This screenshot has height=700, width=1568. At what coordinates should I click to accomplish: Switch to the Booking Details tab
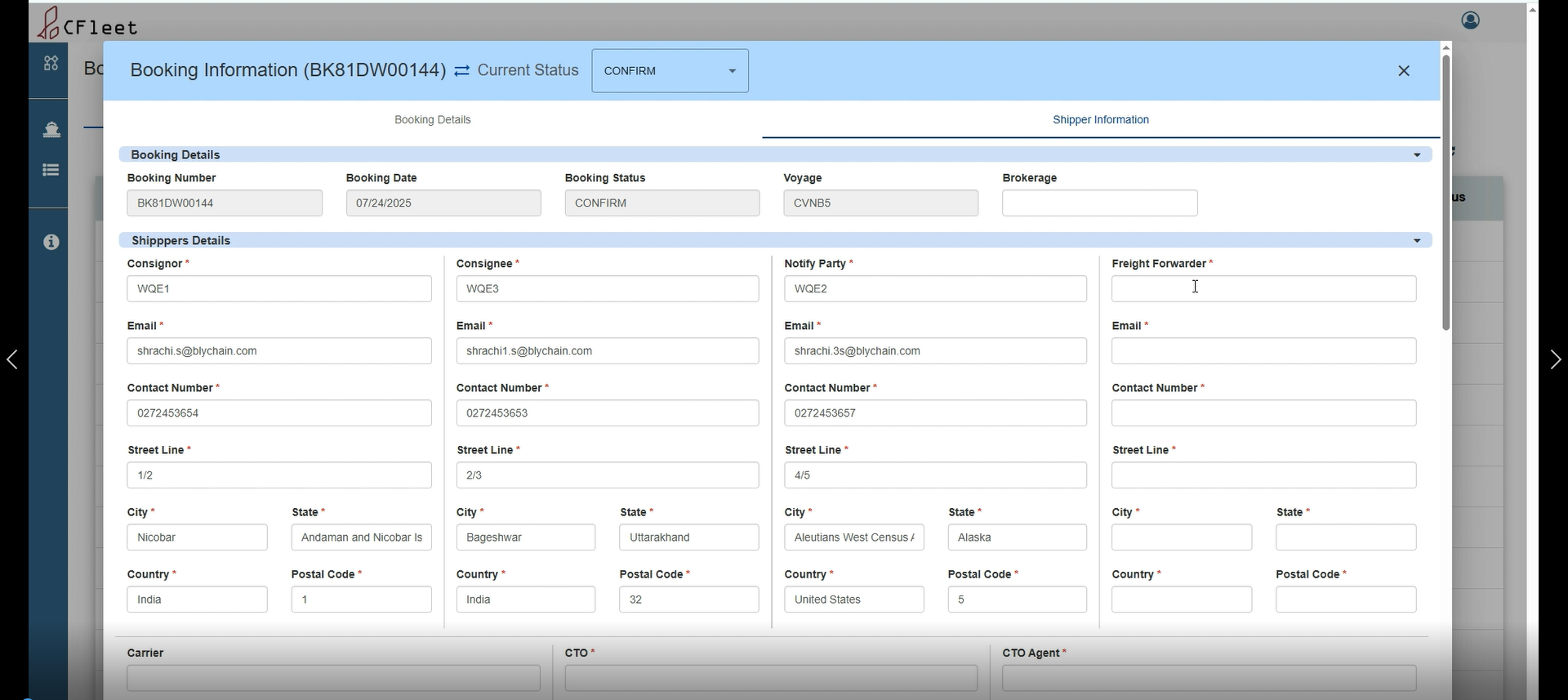coord(432,120)
